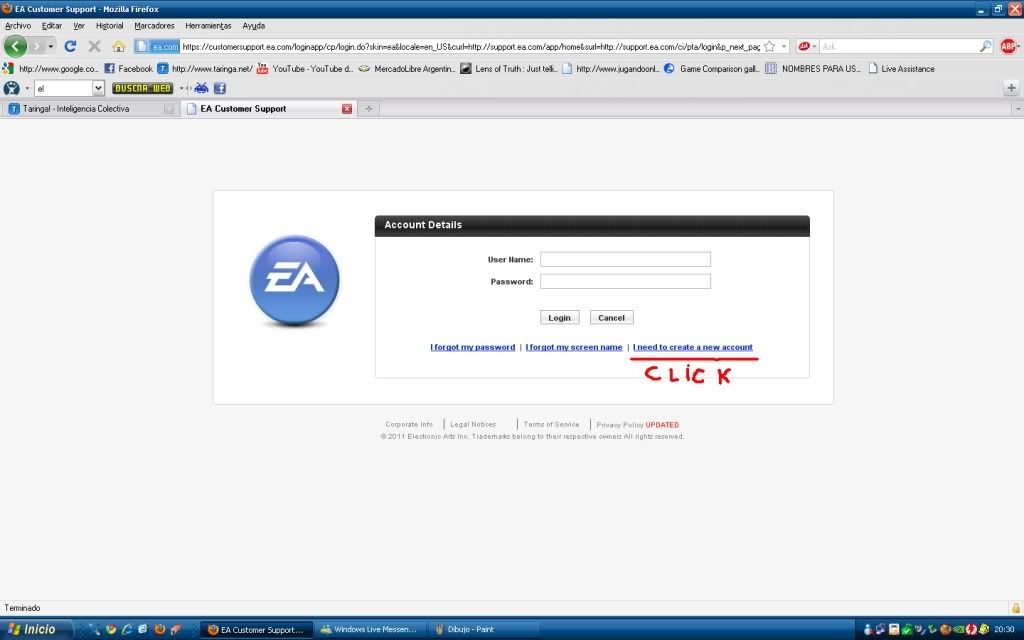This screenshot has width=1024, height=640.
Task: Switch to the Taringa! Inteligencia Colectiva tab
Action: point(90,109)
